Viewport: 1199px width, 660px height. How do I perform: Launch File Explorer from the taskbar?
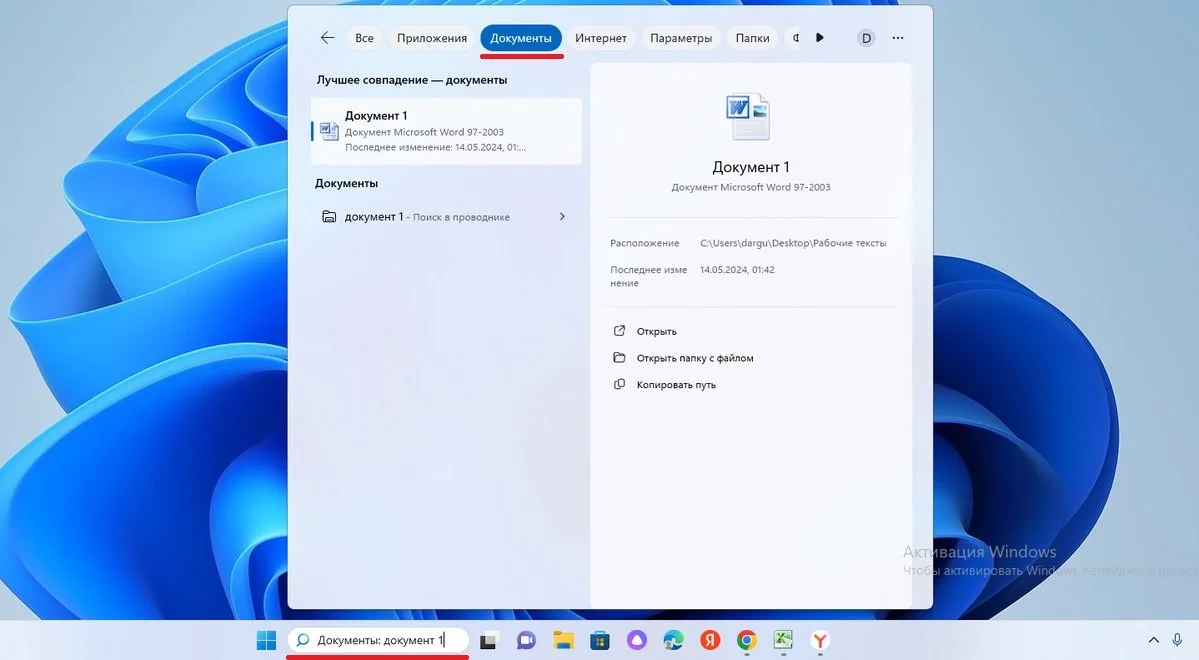[x=564, y=640]
